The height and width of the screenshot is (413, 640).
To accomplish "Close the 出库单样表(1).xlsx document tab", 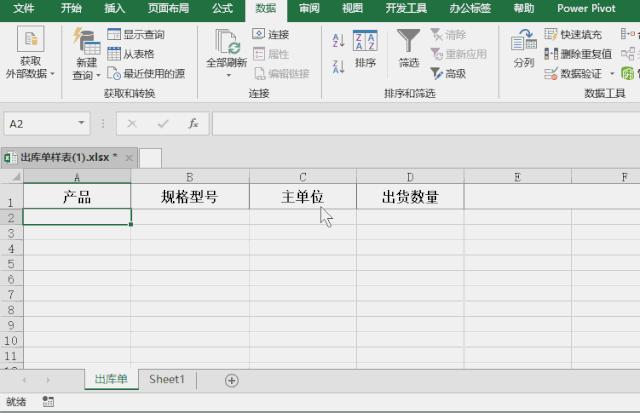I will point(129,158).
